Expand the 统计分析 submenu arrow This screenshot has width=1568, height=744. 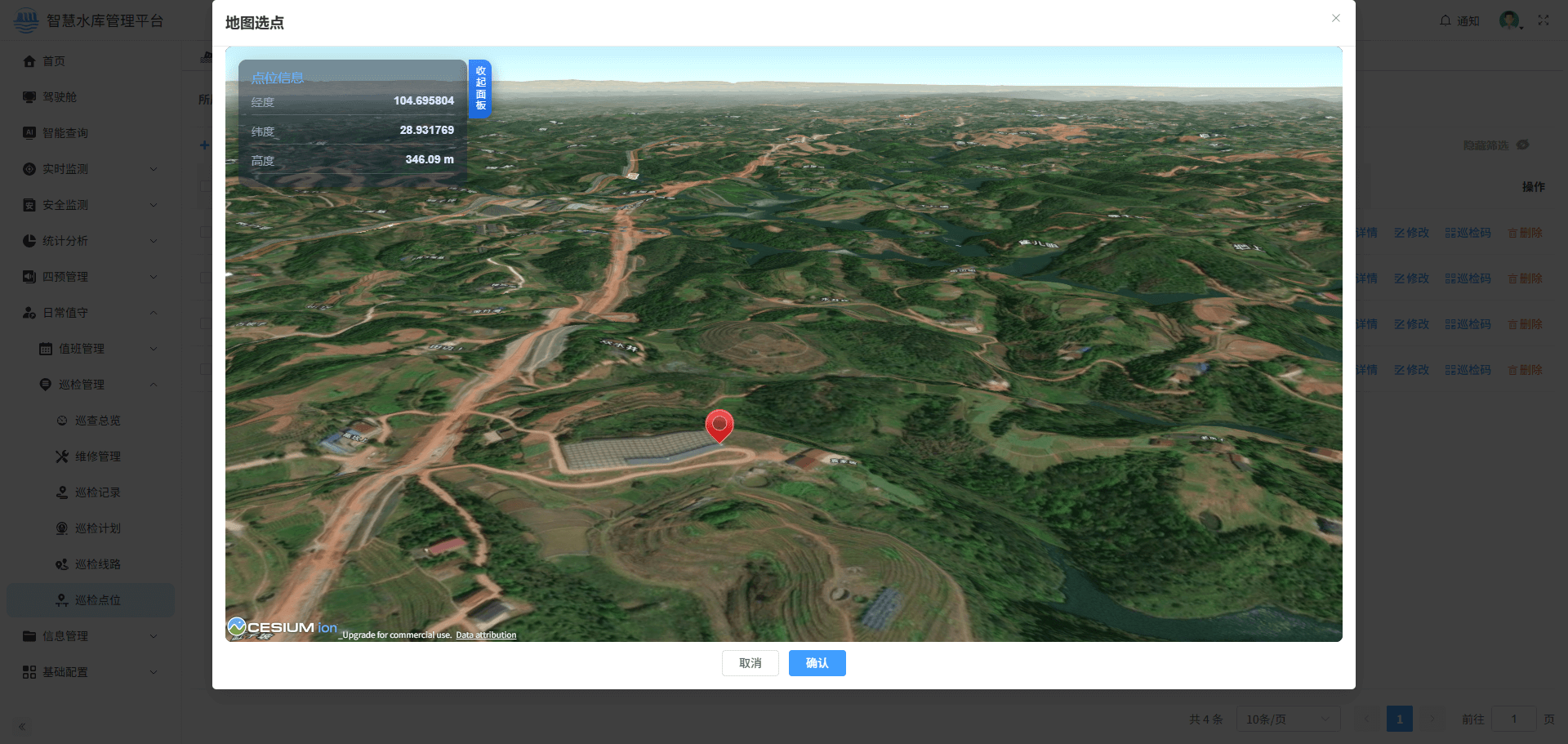point(154,241)
